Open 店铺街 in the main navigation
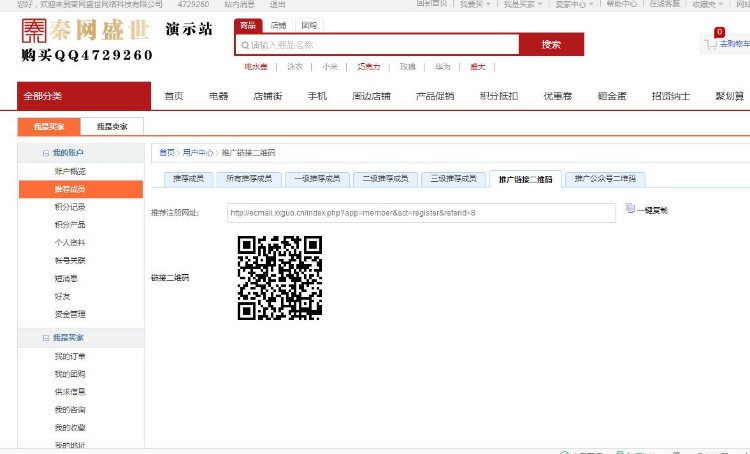Screen dimensions: 750x454 click(x=268, y=96)
